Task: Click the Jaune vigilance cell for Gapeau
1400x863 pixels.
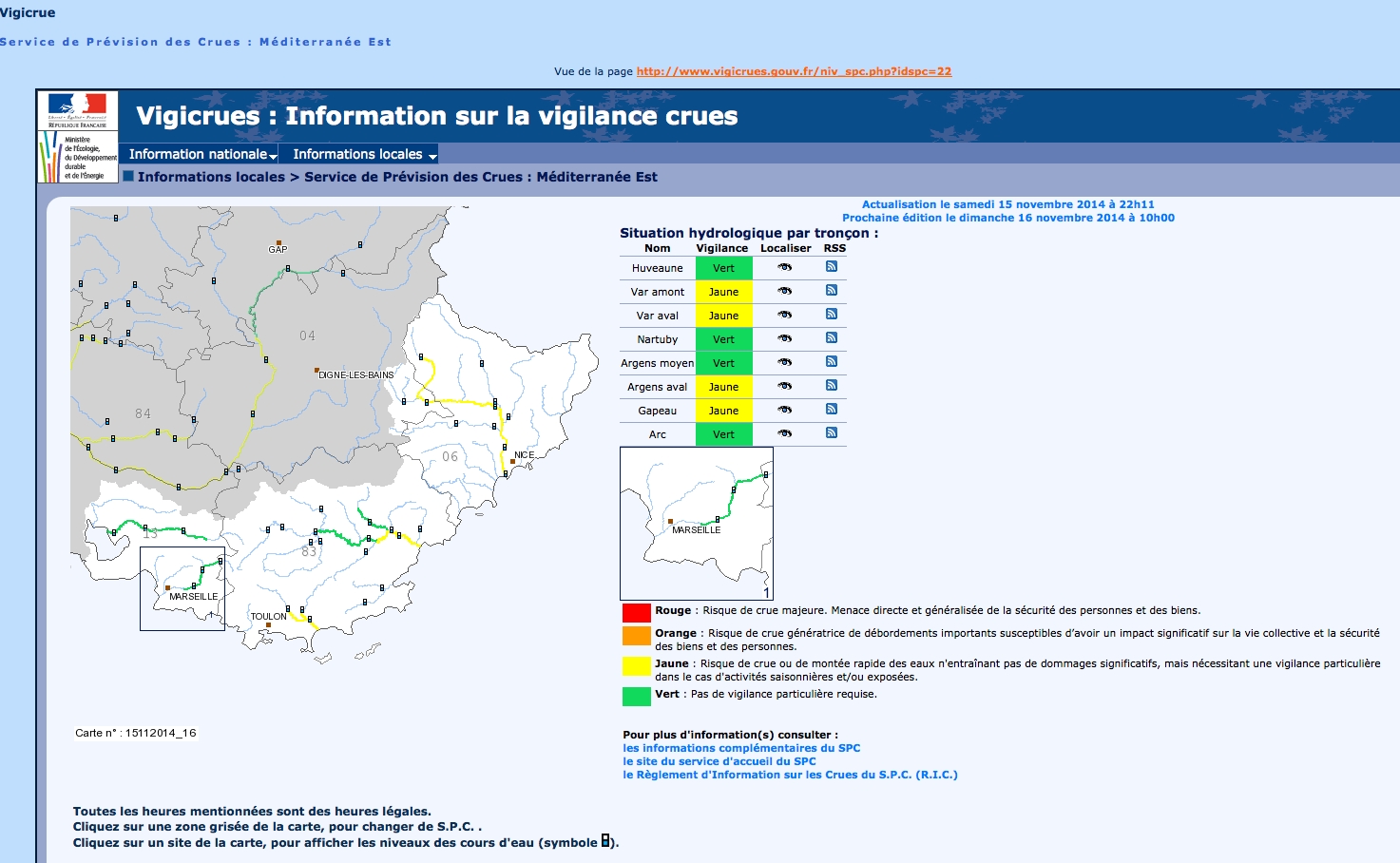Action: point(723,411)
